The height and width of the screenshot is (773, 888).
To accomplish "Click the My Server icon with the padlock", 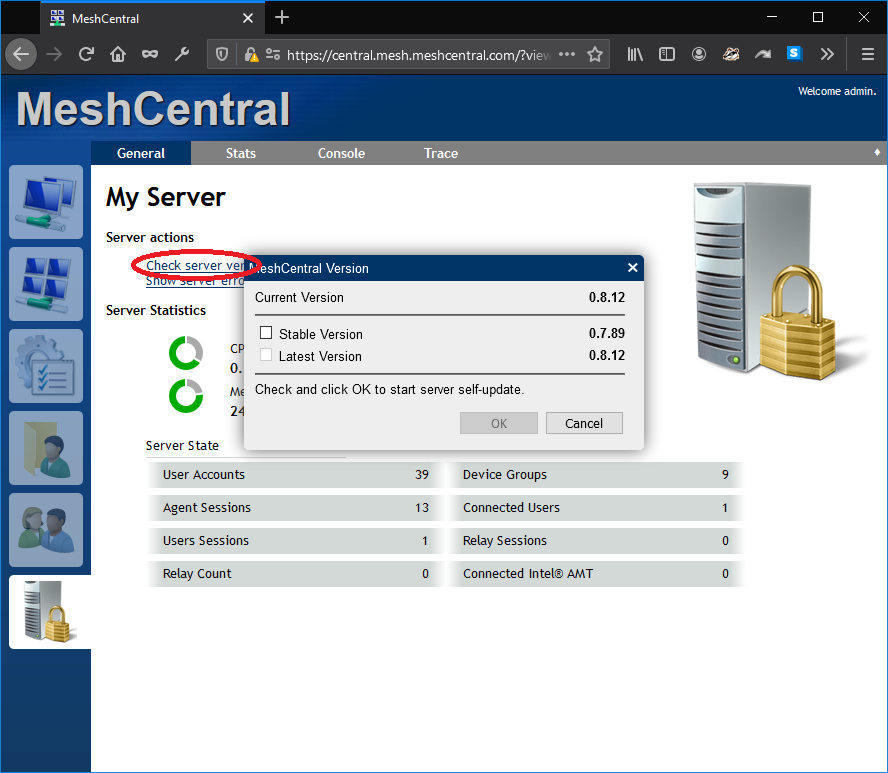I will [x=48, y=612].
